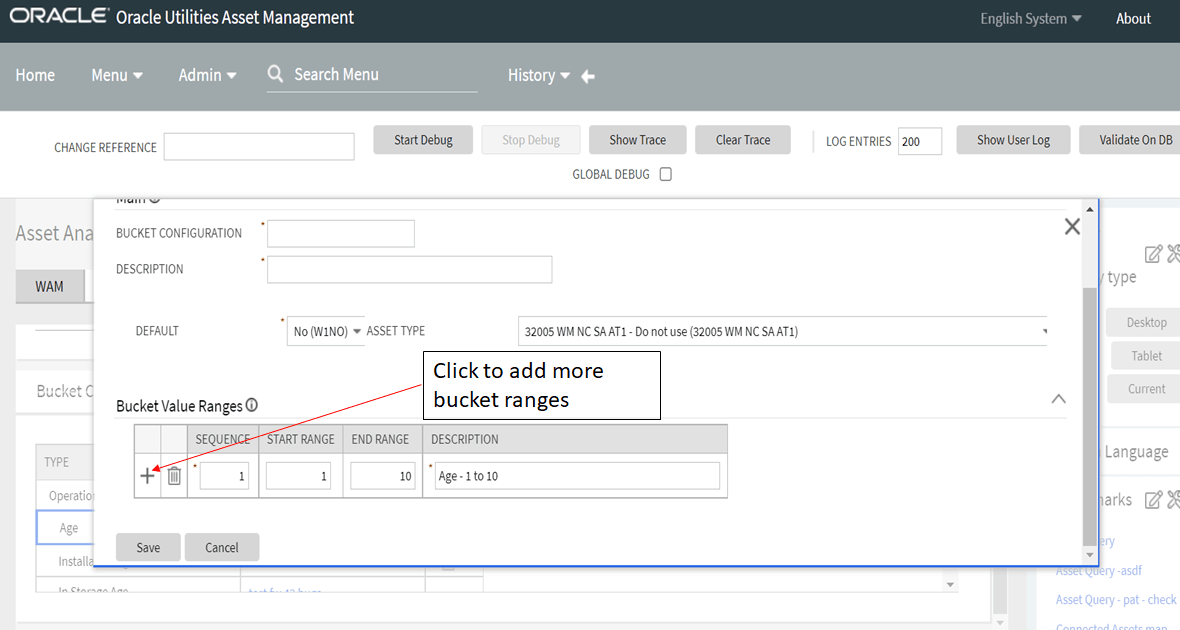Click the search magnifier in navigation bar

275,74
